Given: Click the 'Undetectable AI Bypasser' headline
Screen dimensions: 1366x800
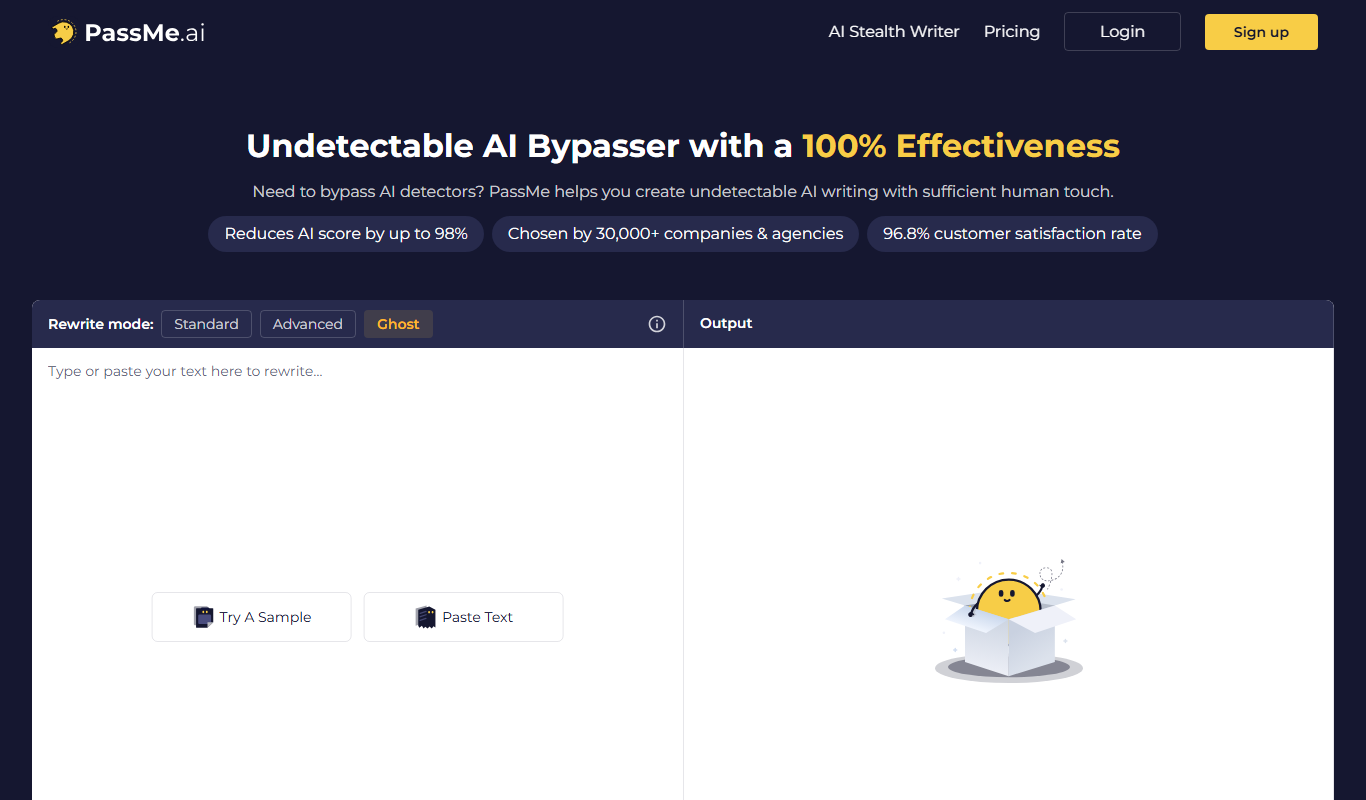Looking at the screenshot, I should [x=683, y=146].
